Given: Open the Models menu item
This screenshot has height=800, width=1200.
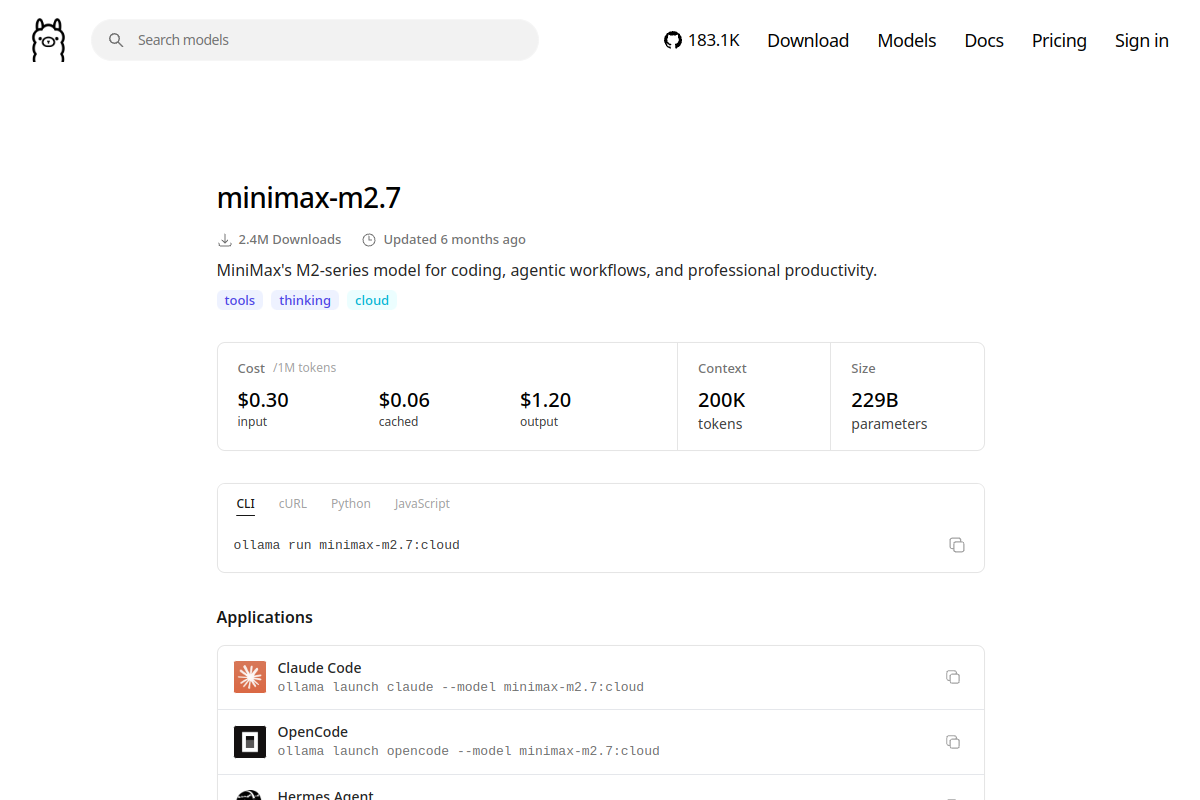Looking at the screenshot, I should (907, 40).
